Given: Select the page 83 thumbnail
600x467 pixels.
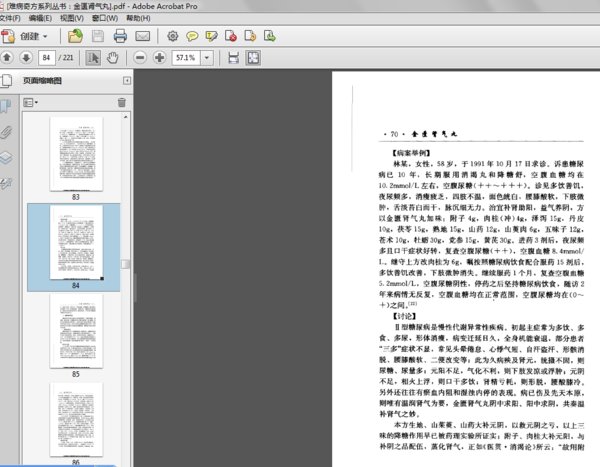Looking at the screenshot, I should pos(76,153).
